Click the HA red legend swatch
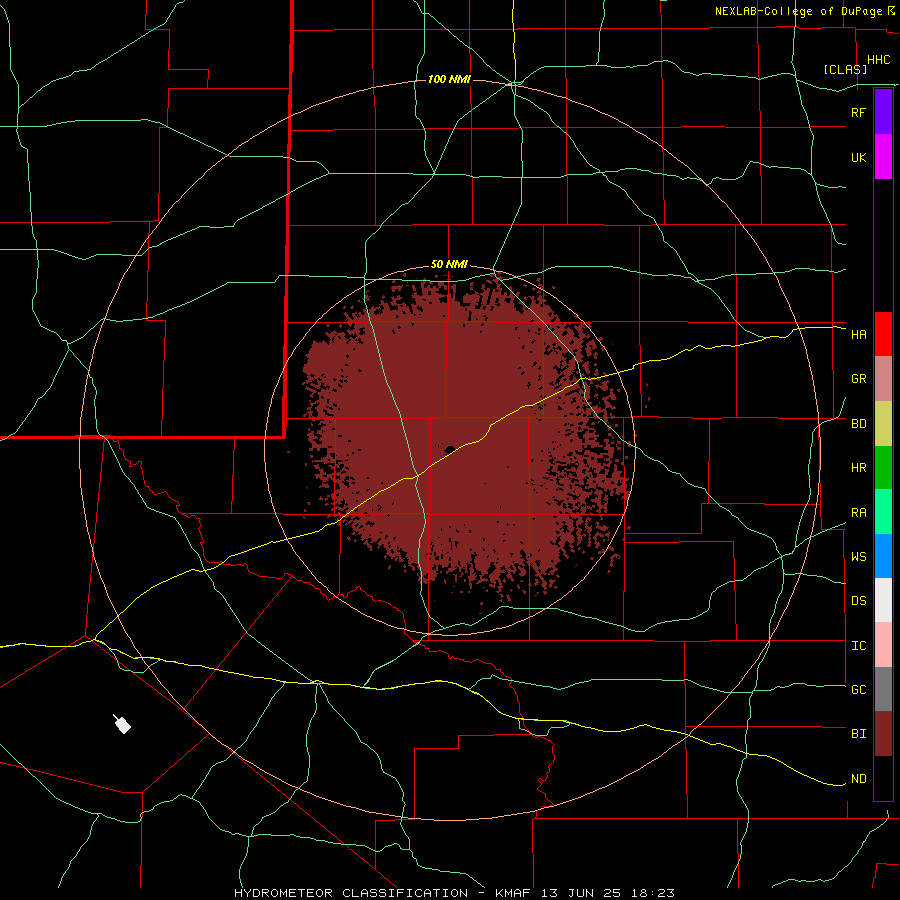The width and height of the screenshot is (900, 900). pos(883,334)
